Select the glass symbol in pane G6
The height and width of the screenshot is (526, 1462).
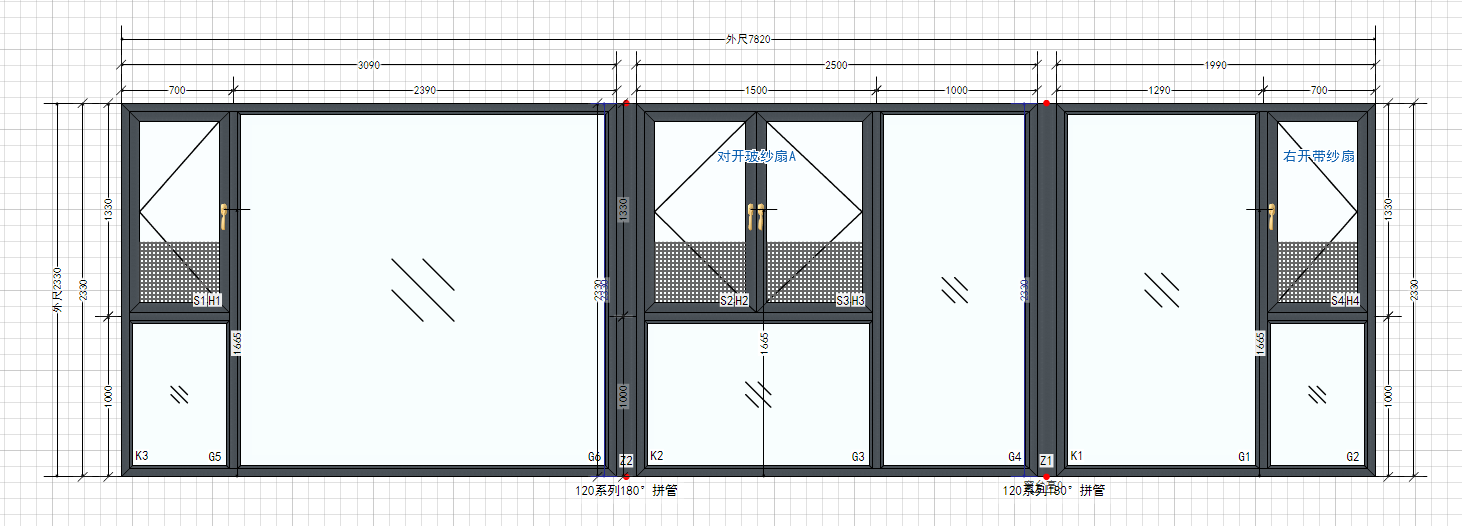[x=423, y=290]
